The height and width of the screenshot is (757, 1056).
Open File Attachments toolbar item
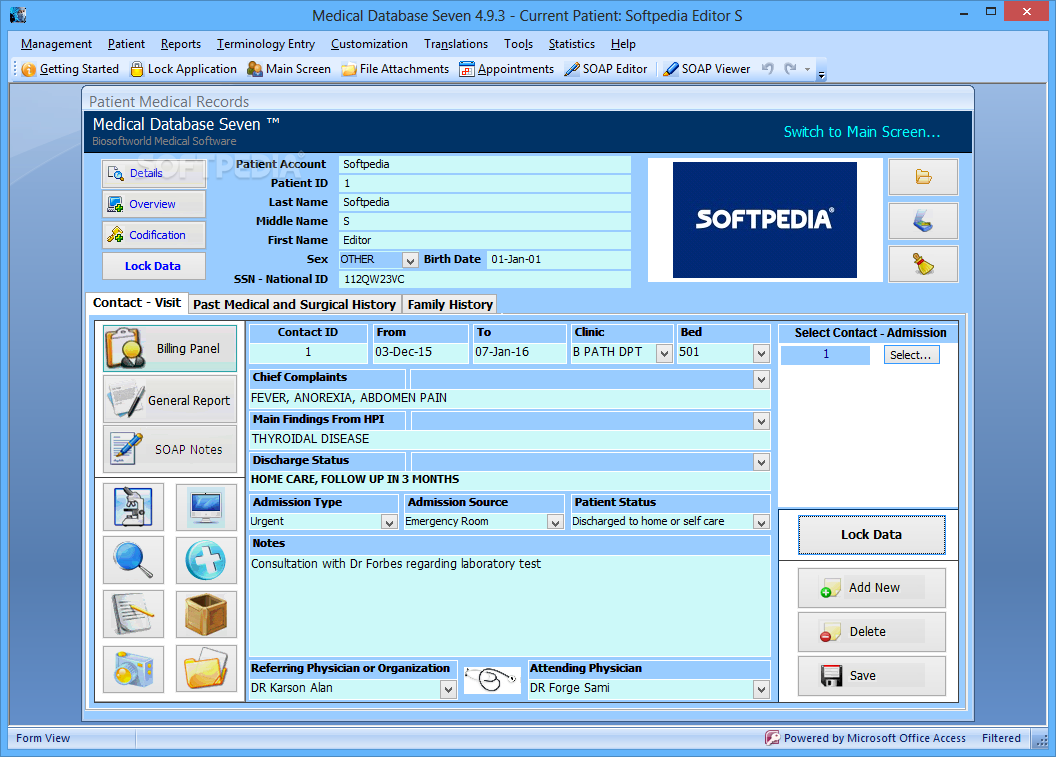(395, 69)
